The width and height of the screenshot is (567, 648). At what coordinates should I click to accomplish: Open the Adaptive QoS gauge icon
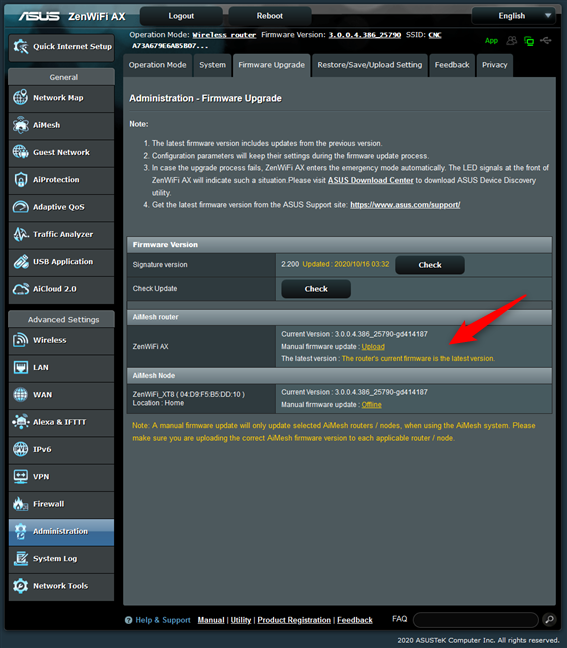[21, 207]
